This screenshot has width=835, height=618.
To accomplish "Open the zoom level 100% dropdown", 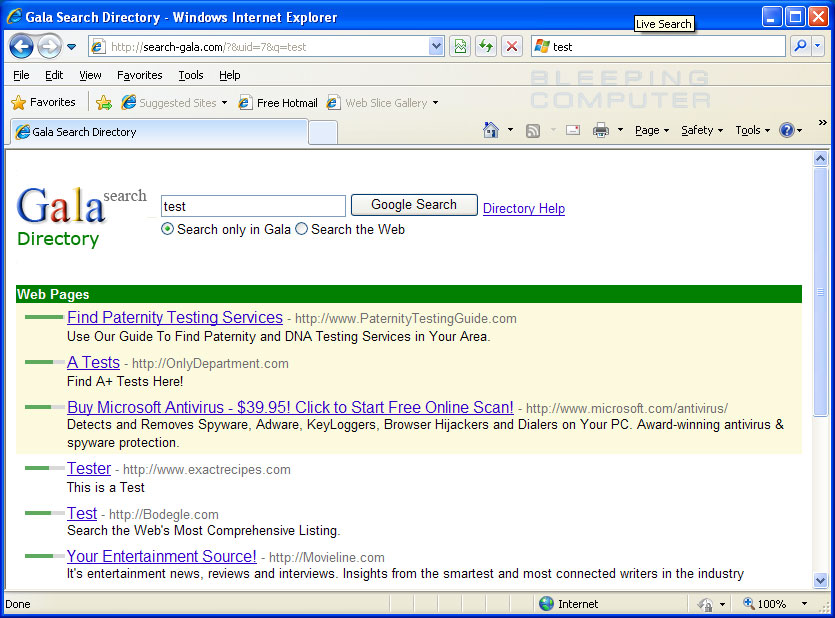I will pyautogui.click(x=804, y=604).
